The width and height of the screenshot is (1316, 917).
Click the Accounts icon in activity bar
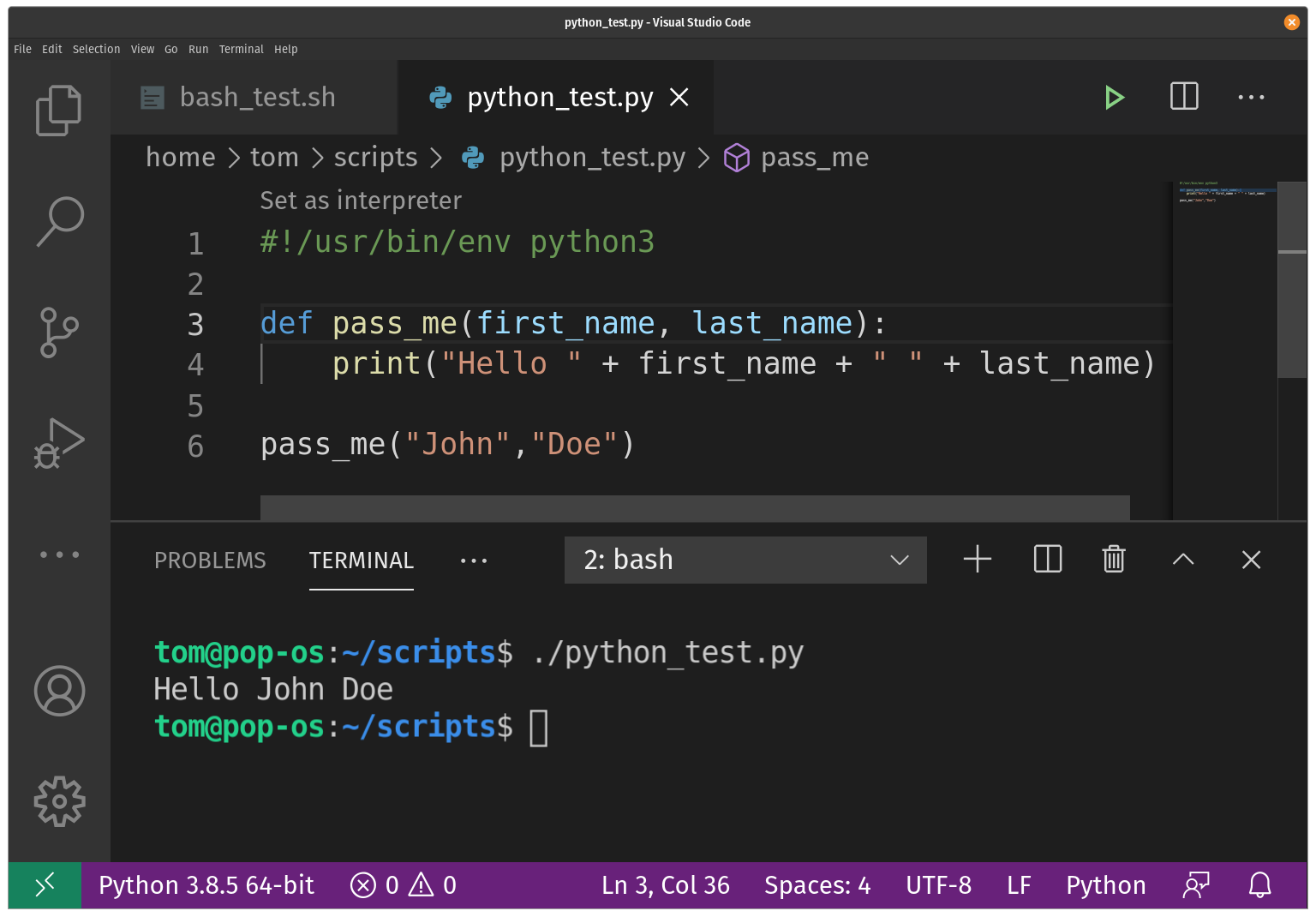pyautogui.click(x=59, y=691)
